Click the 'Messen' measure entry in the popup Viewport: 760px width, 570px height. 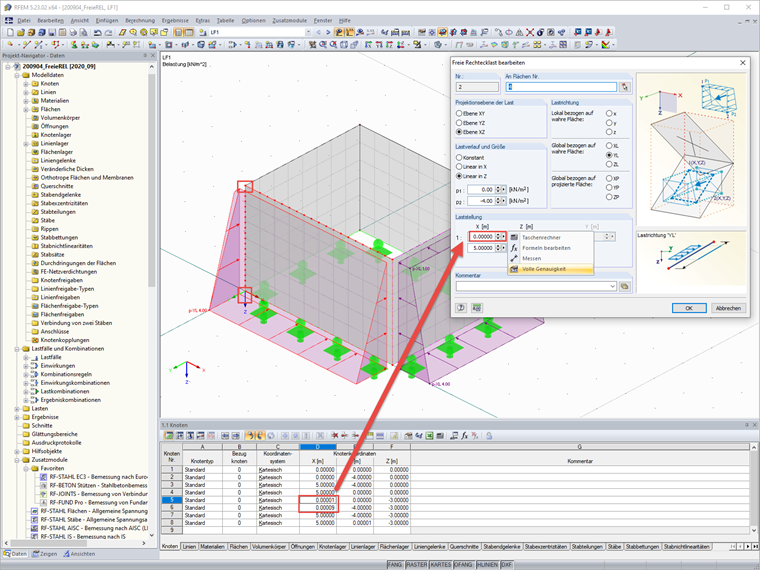532,258
